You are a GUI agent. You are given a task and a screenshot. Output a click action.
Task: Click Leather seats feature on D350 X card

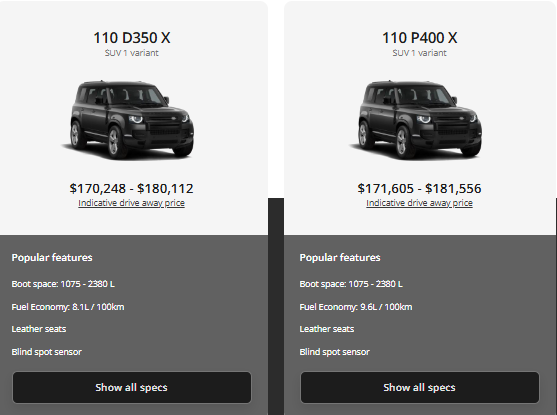39,329
